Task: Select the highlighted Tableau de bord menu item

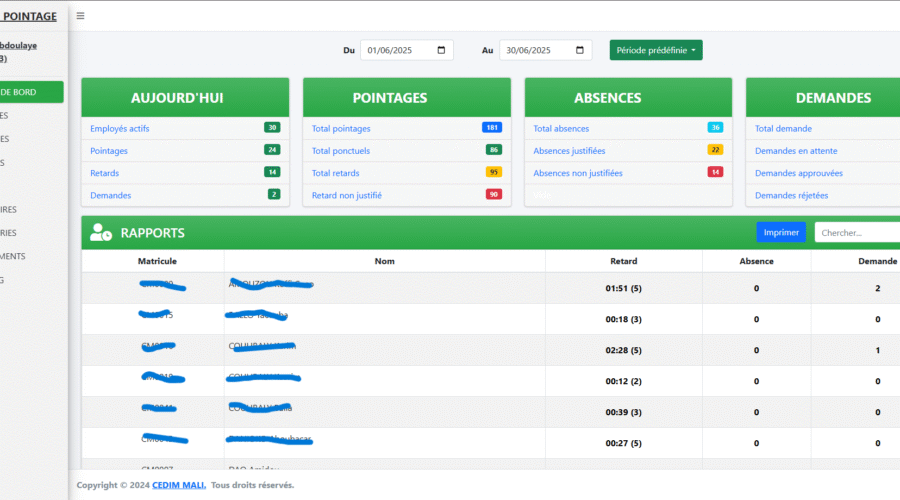Action: [30, 92]
